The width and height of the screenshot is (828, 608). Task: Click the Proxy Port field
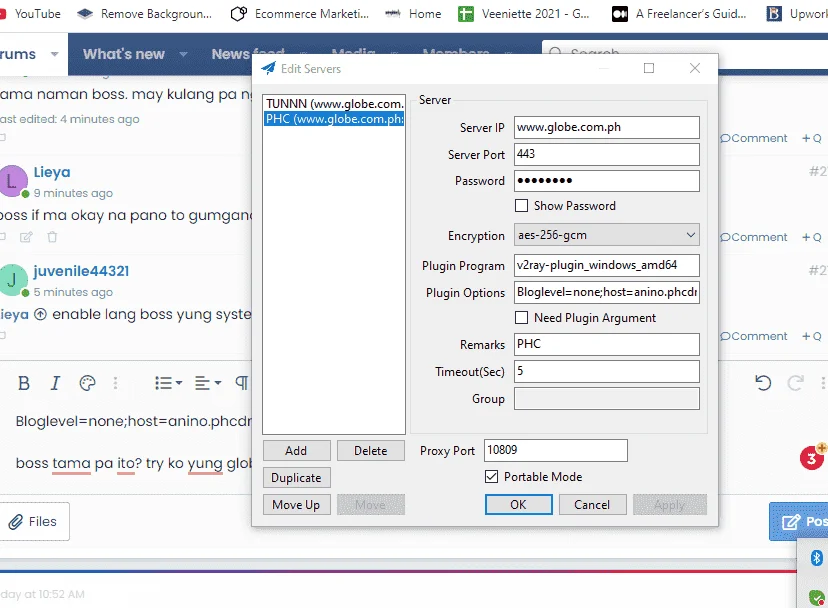[556, 451]
